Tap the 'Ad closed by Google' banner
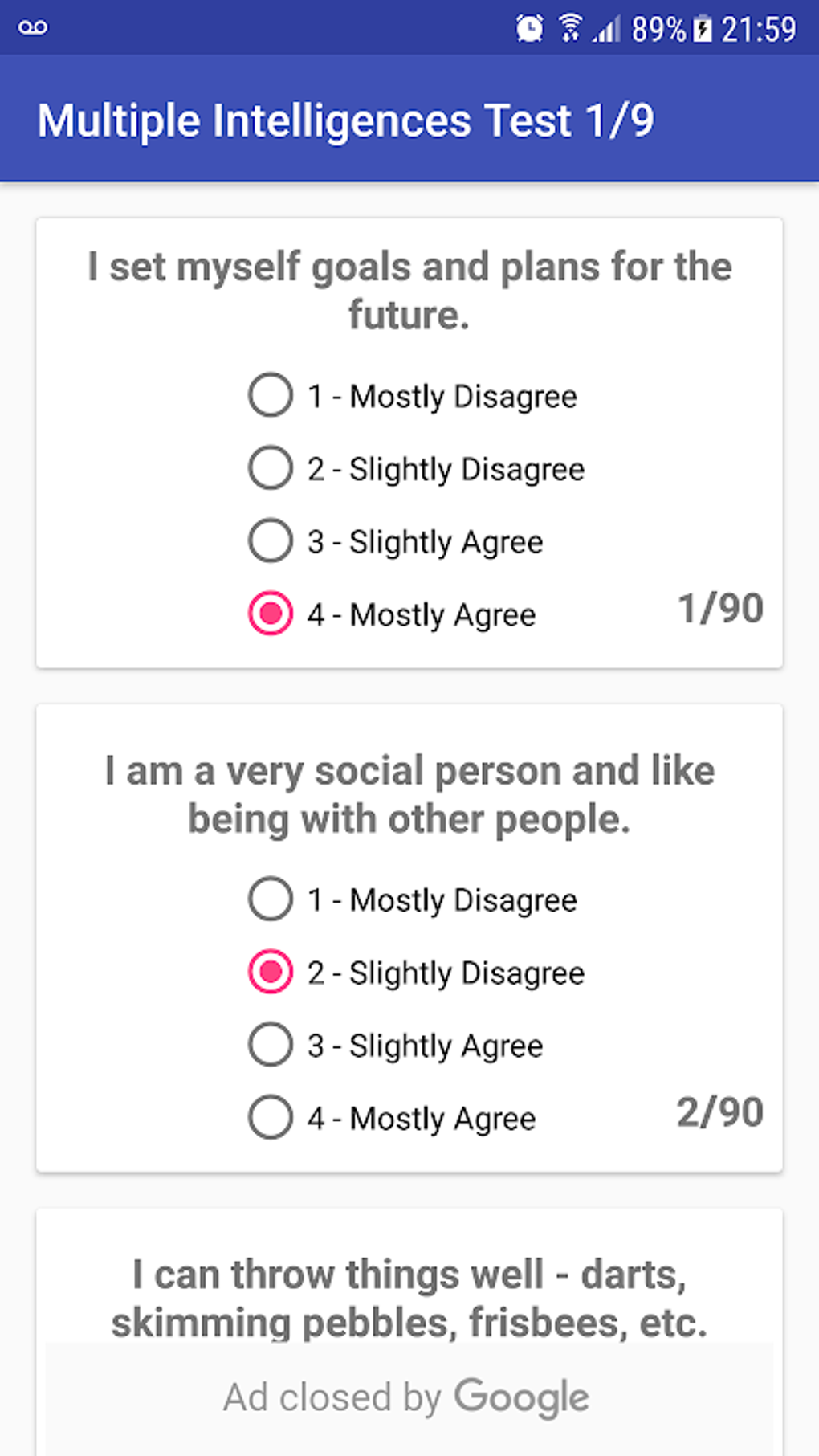819x1456 pixels. pos(409,1399)
